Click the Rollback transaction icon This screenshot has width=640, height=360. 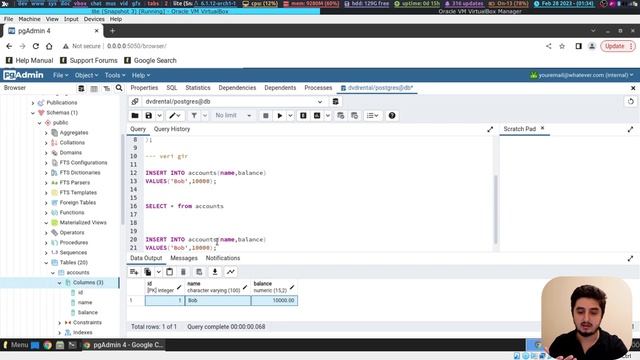(354, 116)
